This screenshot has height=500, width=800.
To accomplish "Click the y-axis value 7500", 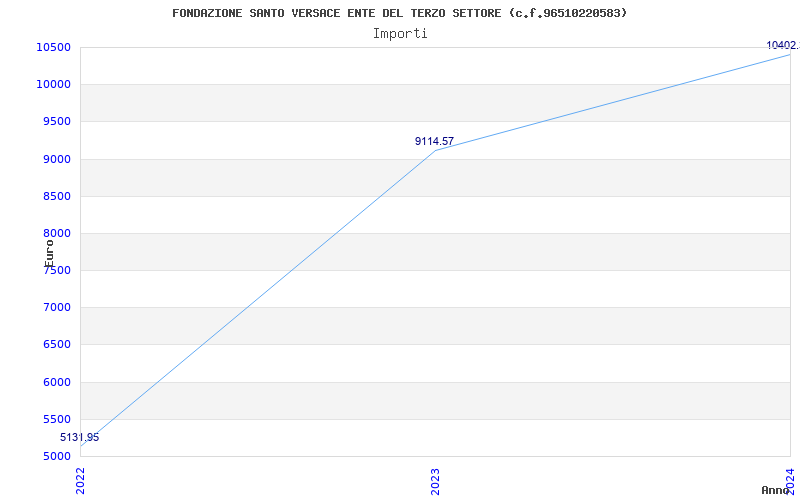I will point(56,270).
